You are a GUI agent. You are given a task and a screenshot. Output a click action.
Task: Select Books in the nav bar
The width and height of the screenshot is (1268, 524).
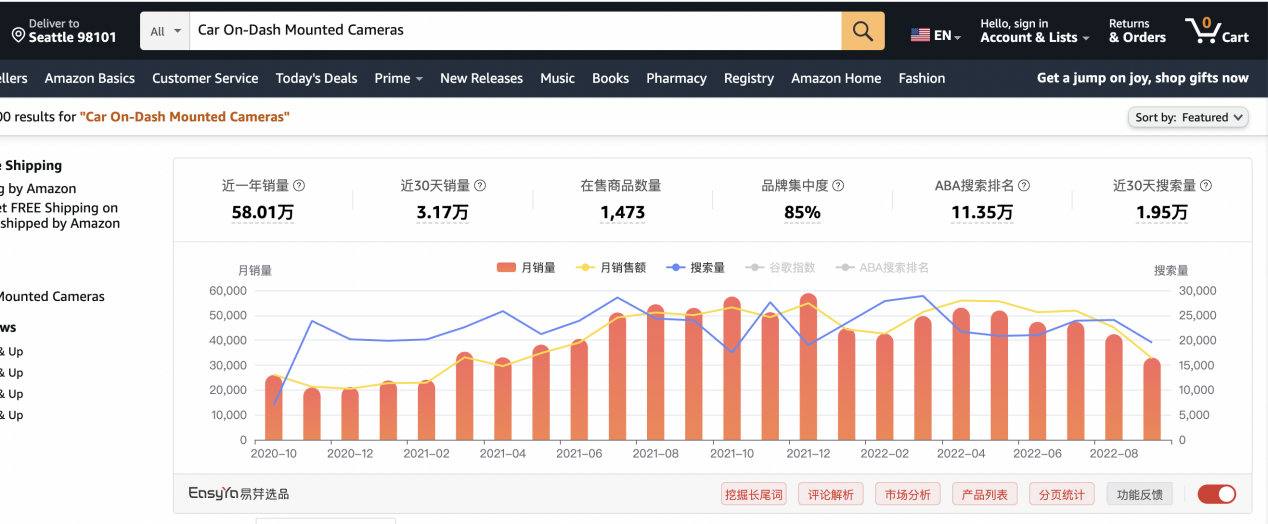coord(610,78)
